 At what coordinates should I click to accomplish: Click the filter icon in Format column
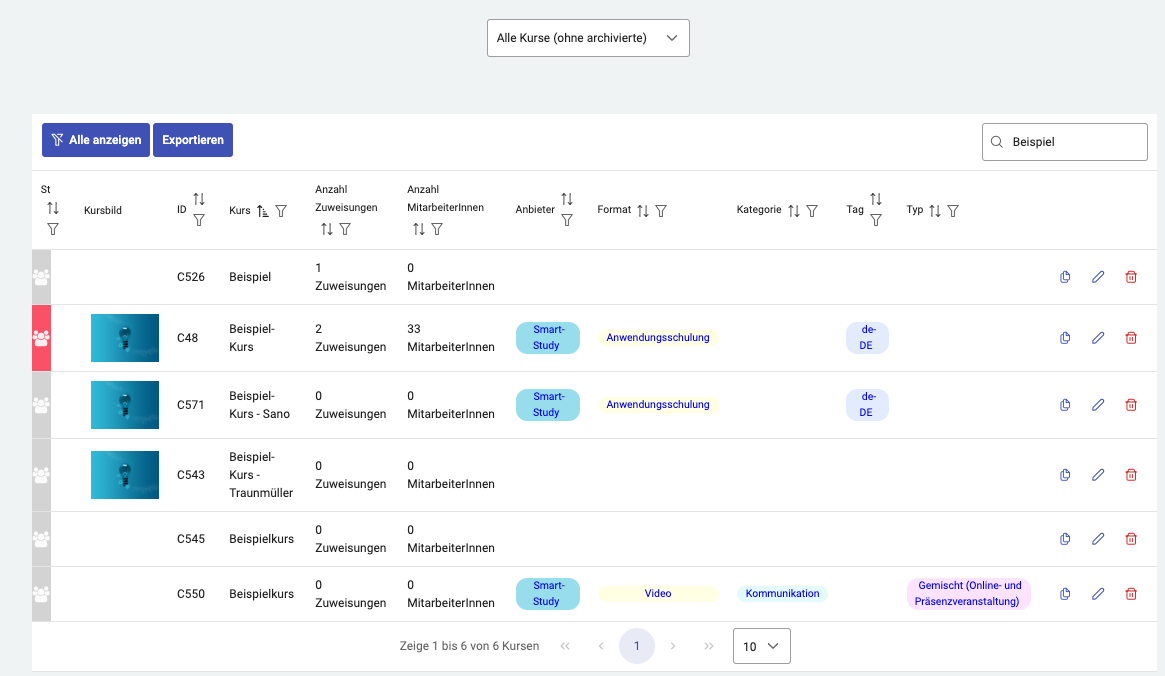coord(661,211)
